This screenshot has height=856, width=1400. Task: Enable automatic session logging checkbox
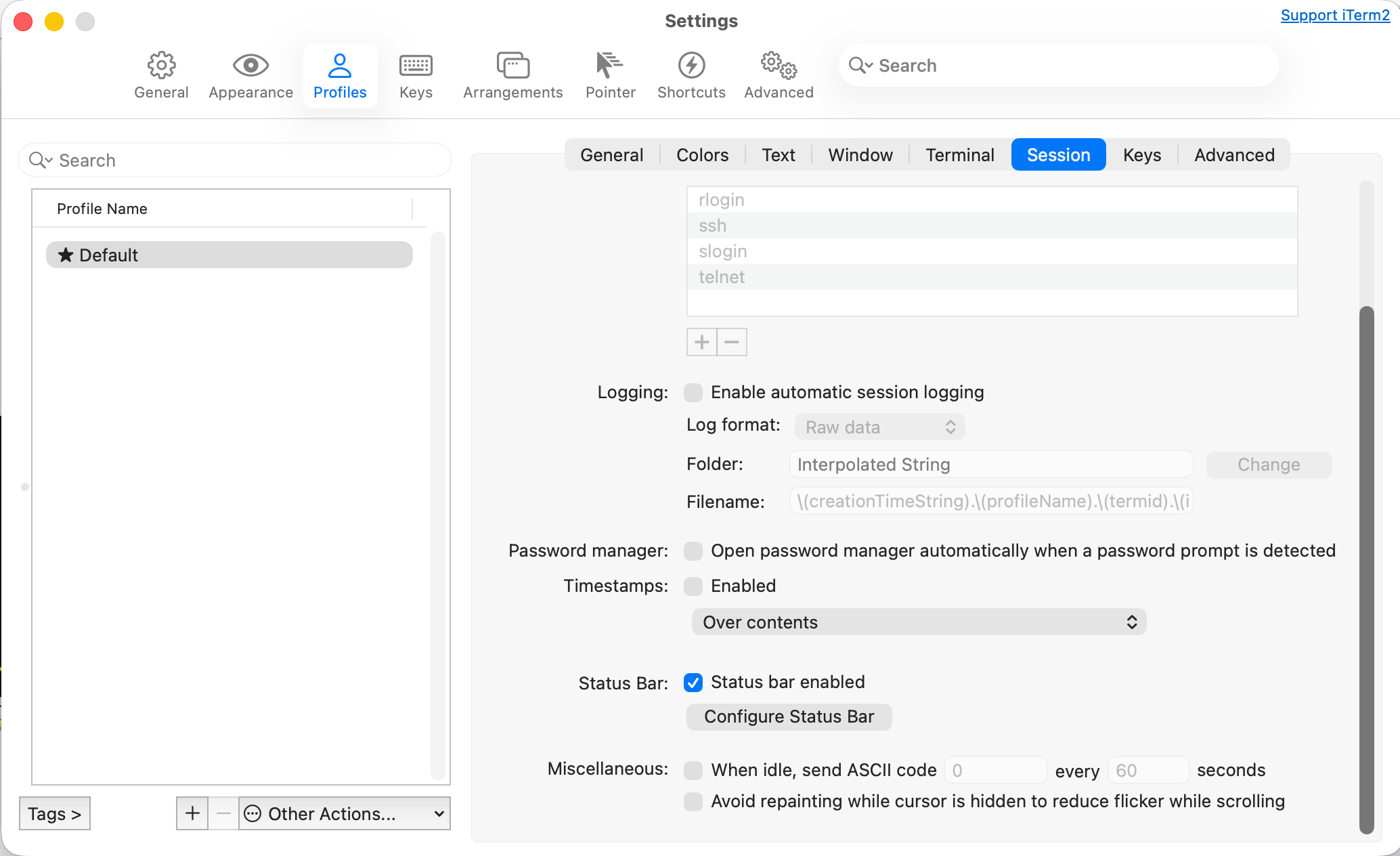click(693, 393)
